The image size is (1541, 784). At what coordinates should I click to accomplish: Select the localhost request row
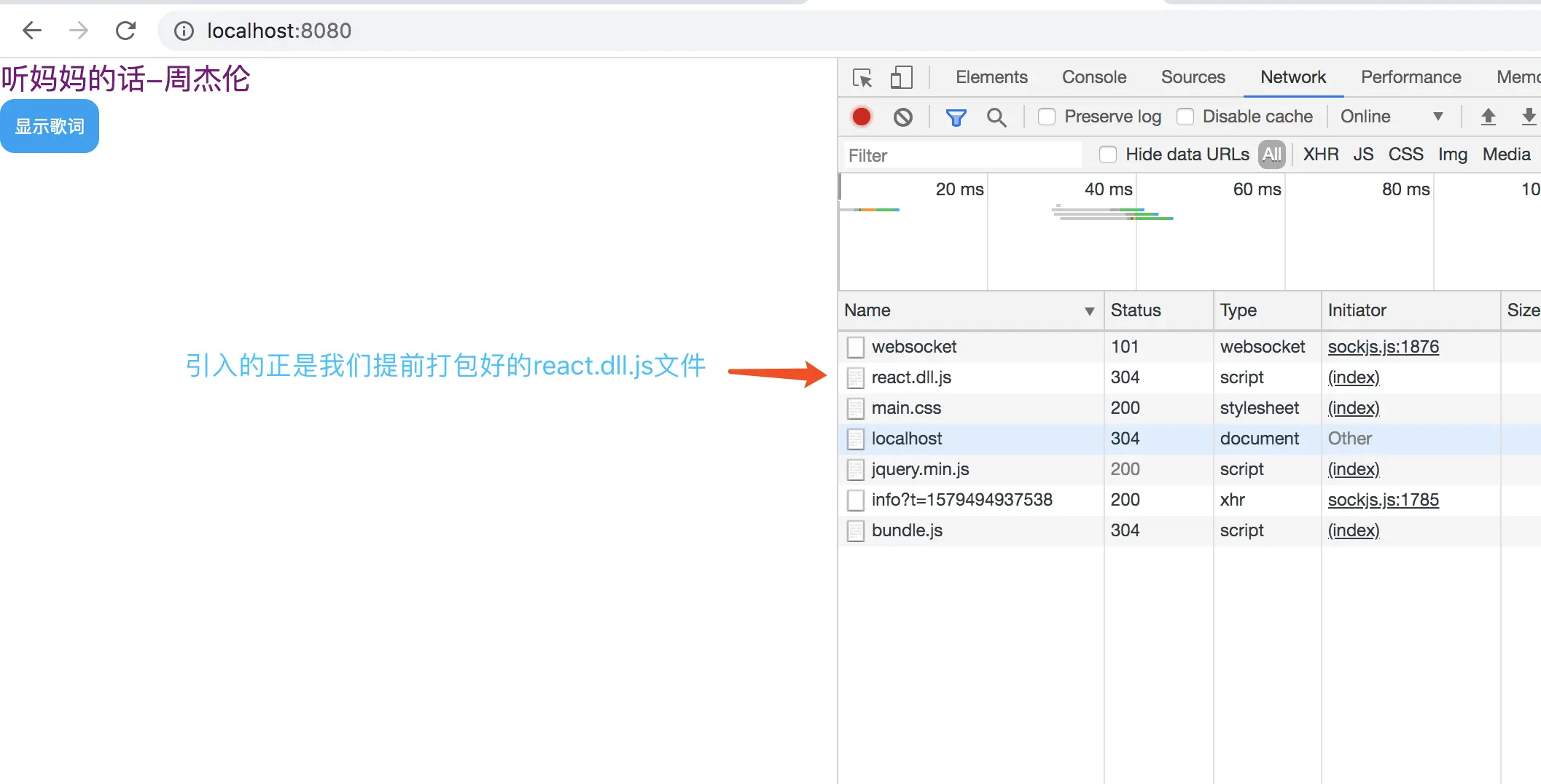coord(1190,439)
